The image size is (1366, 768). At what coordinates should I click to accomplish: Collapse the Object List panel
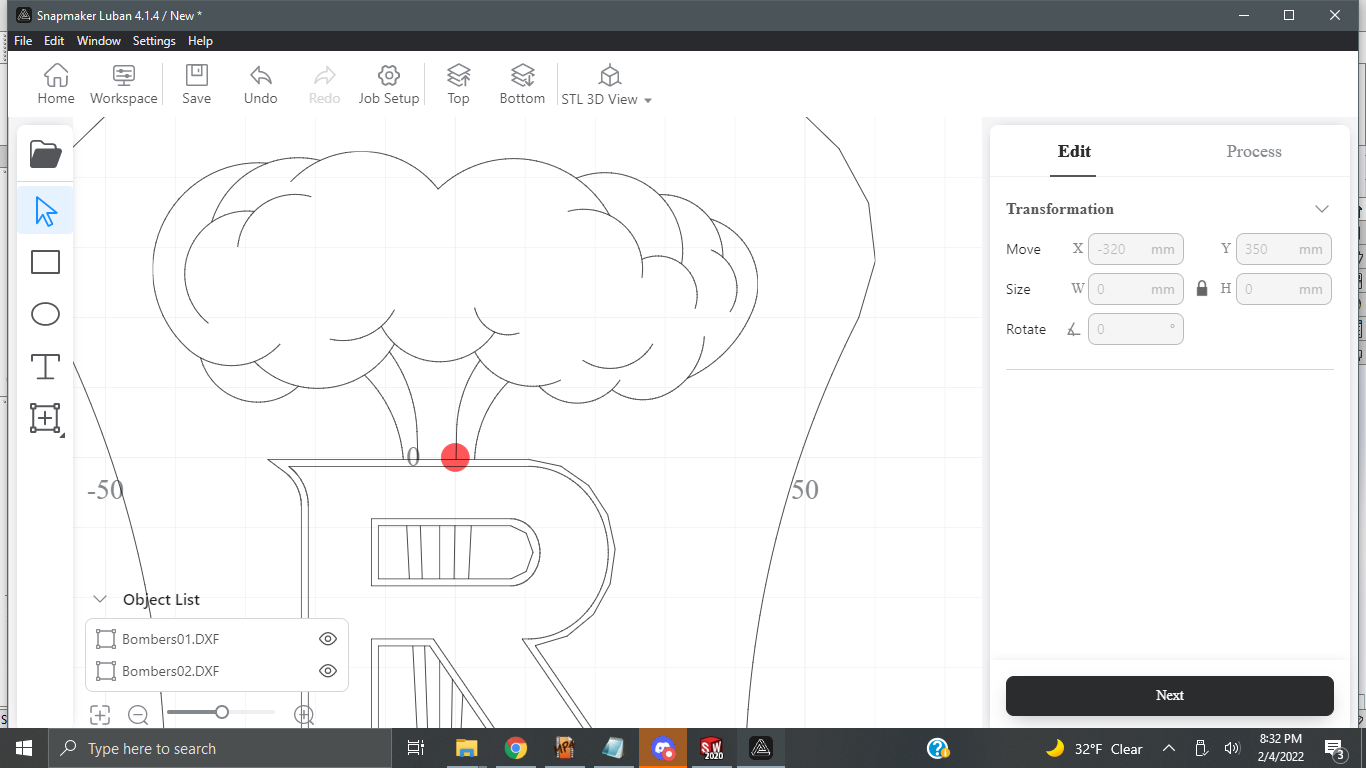[x=100, y=599]
